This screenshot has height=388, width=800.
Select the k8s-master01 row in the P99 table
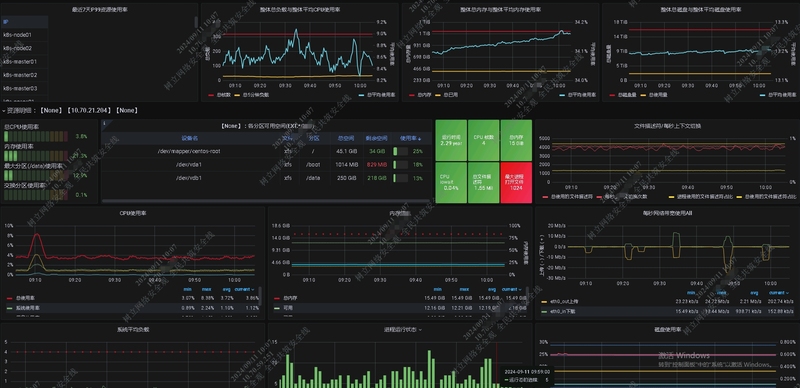pos(24,61)
